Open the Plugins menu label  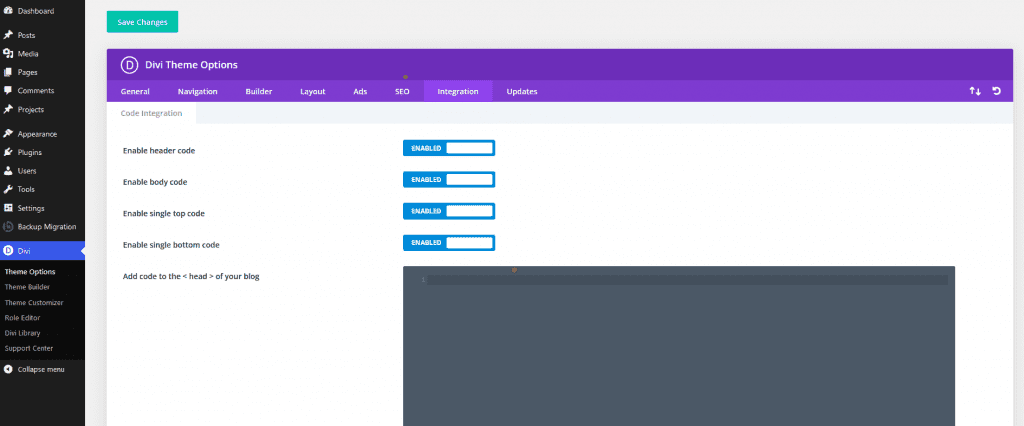(x=29, y=152)
